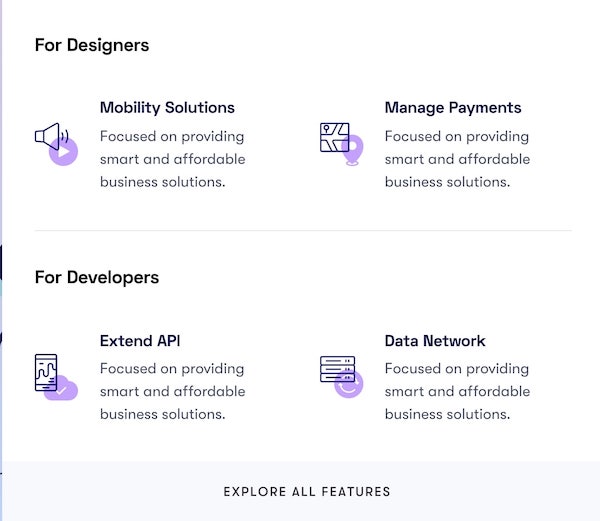Click the purple location pin on the map icon
600x521 pixels.
(352, 151)
